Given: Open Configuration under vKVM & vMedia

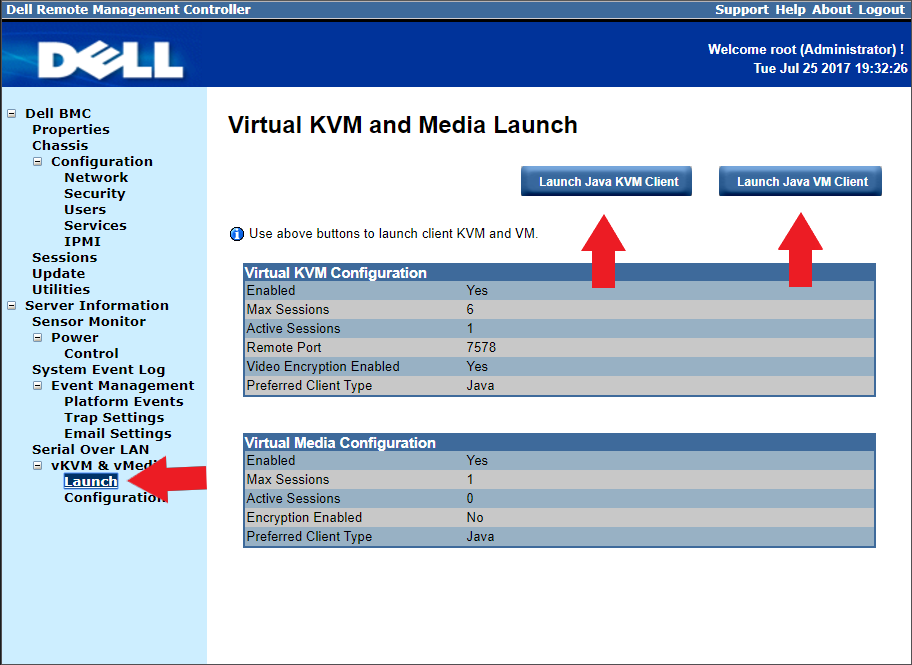Looking at the screenshot, I should tap(114, 497).
